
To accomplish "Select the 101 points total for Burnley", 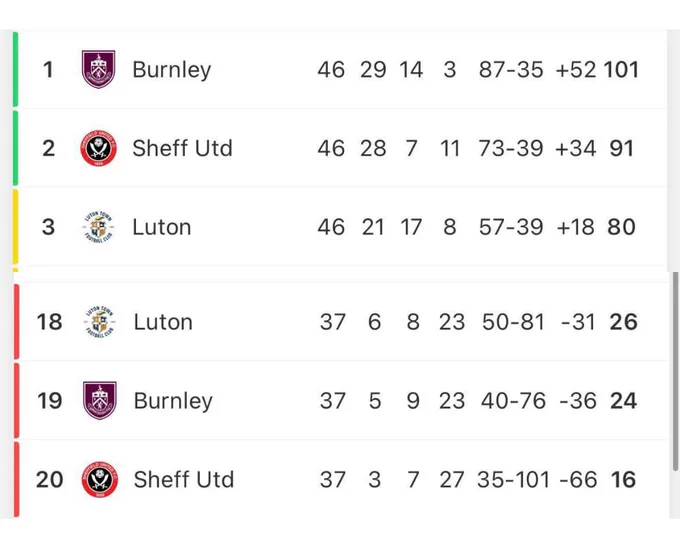I will [621, 70].
